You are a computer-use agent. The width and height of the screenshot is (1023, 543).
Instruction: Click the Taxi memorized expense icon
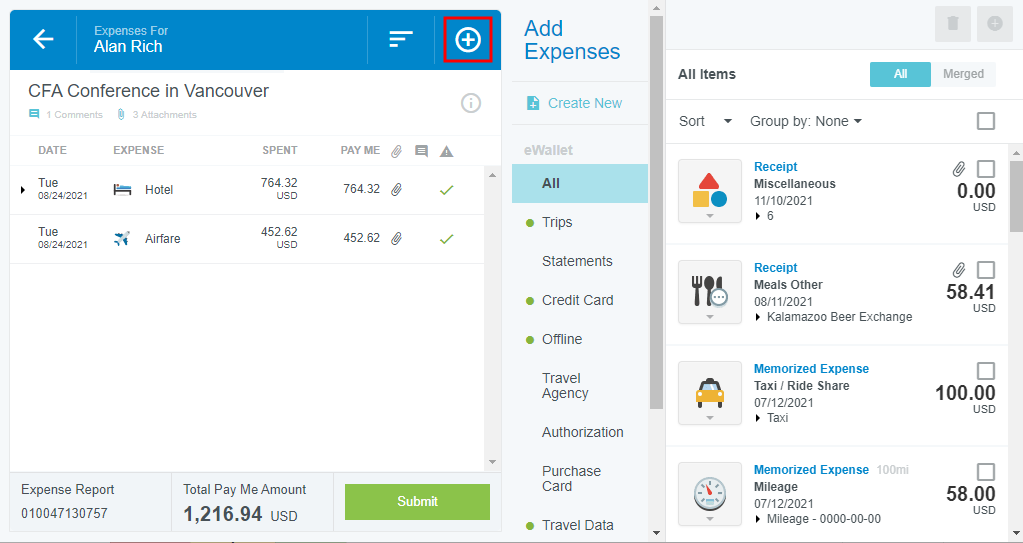click(x=709, y=393)
